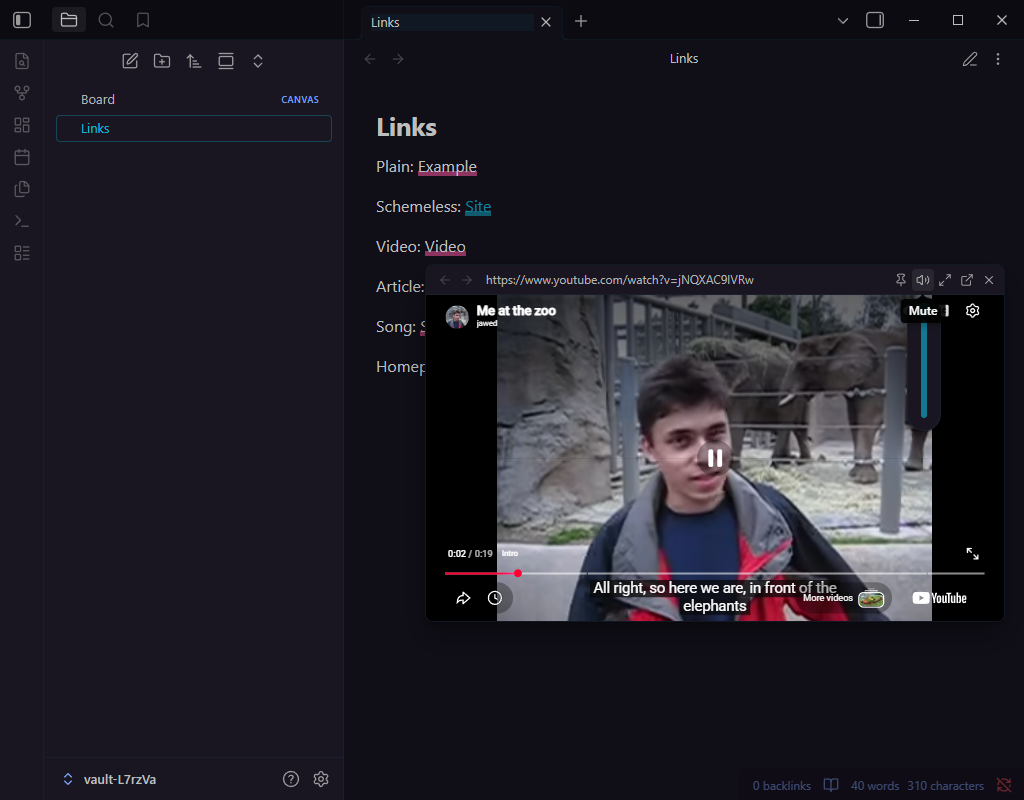This screenshot has width=1024, height=800.
Task: Change sort order in file explorer
Action: [194, 61]
